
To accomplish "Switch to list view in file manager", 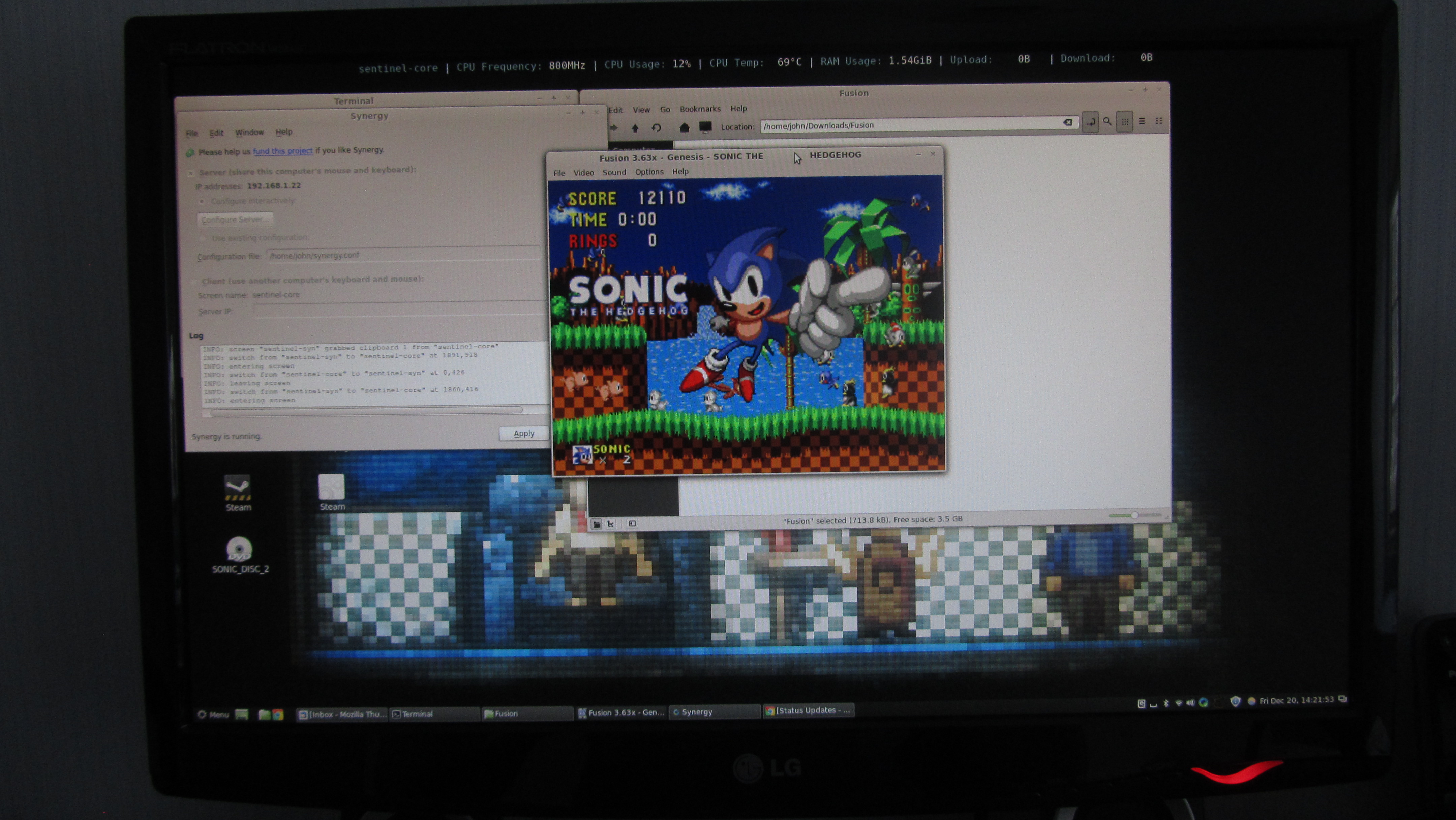I will coord(1142,122).
